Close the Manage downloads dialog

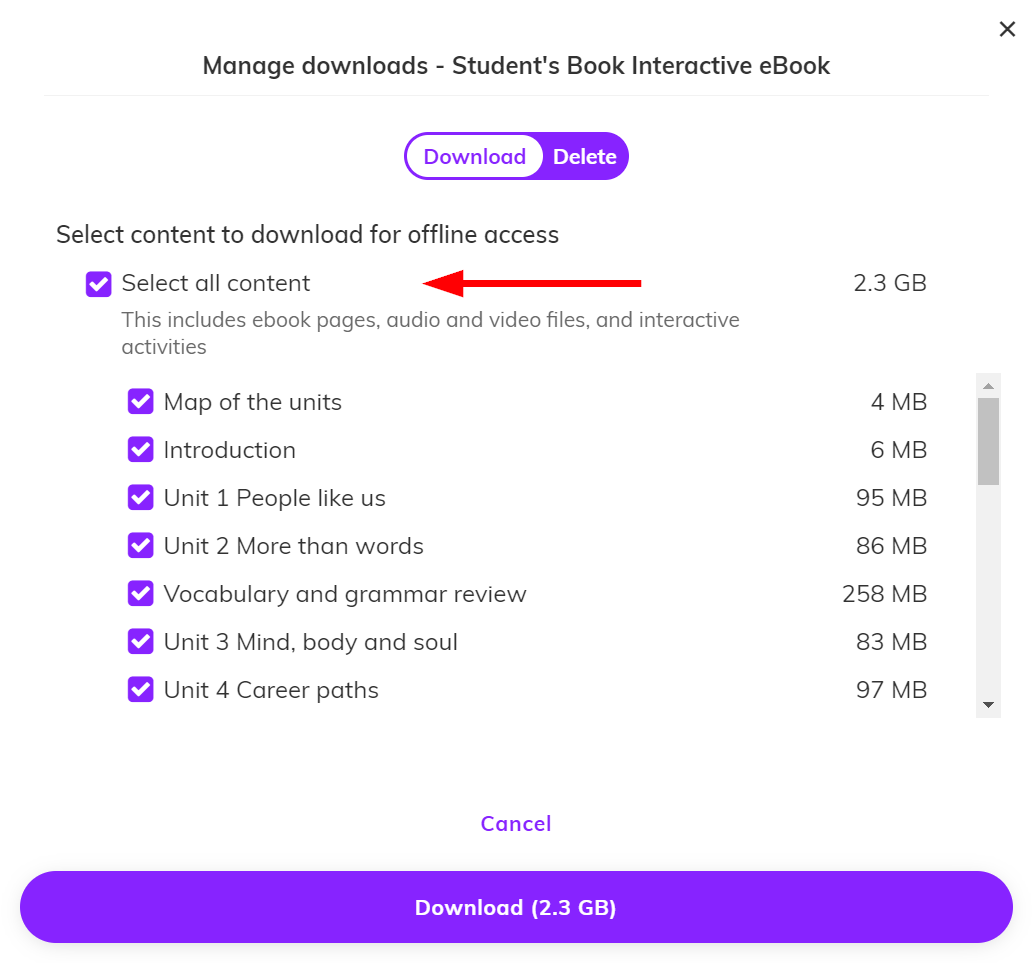pos(1007,30)
